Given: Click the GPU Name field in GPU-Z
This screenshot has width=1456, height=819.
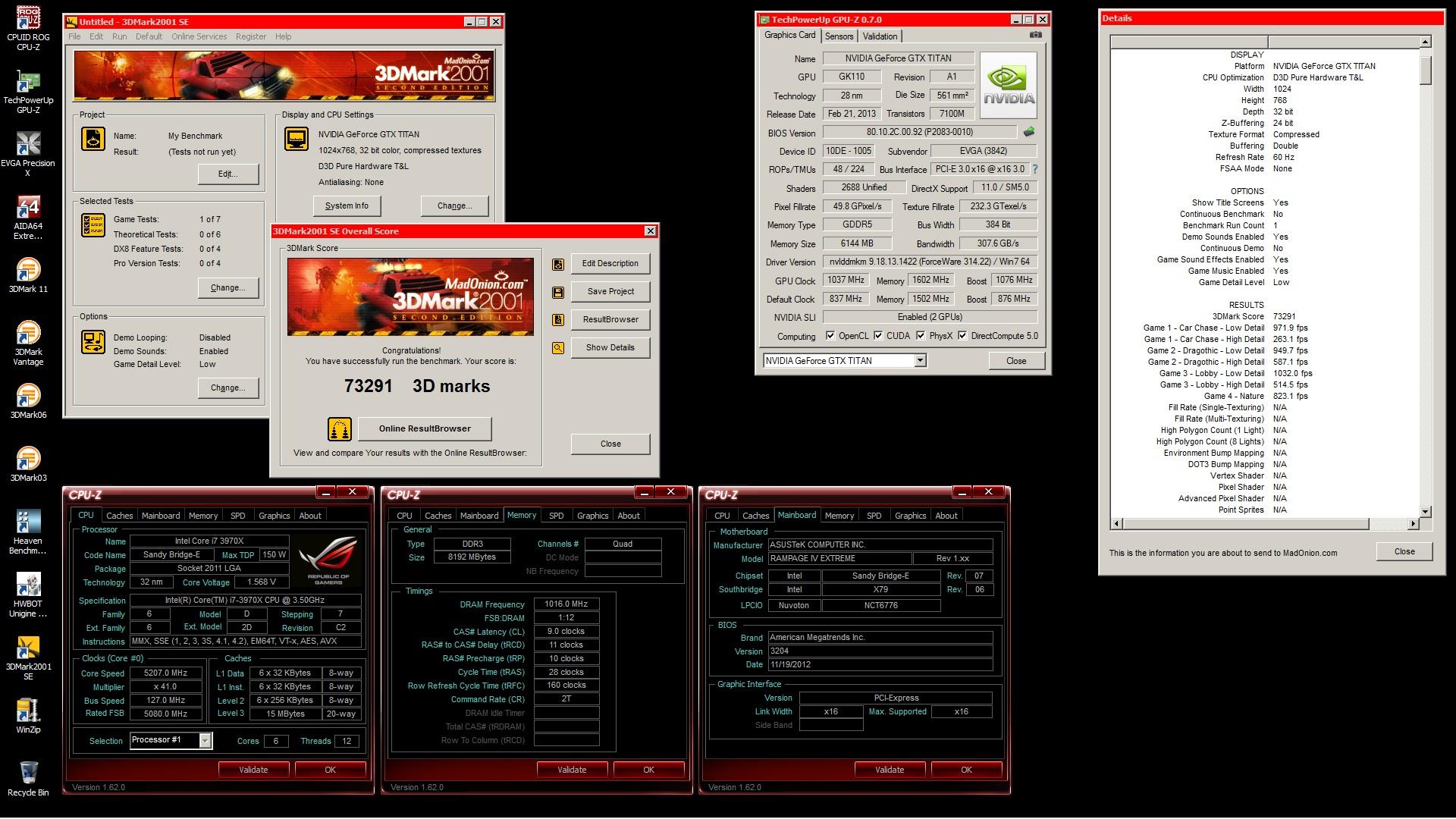Looking at the screenshot, I should click(899, 58).
